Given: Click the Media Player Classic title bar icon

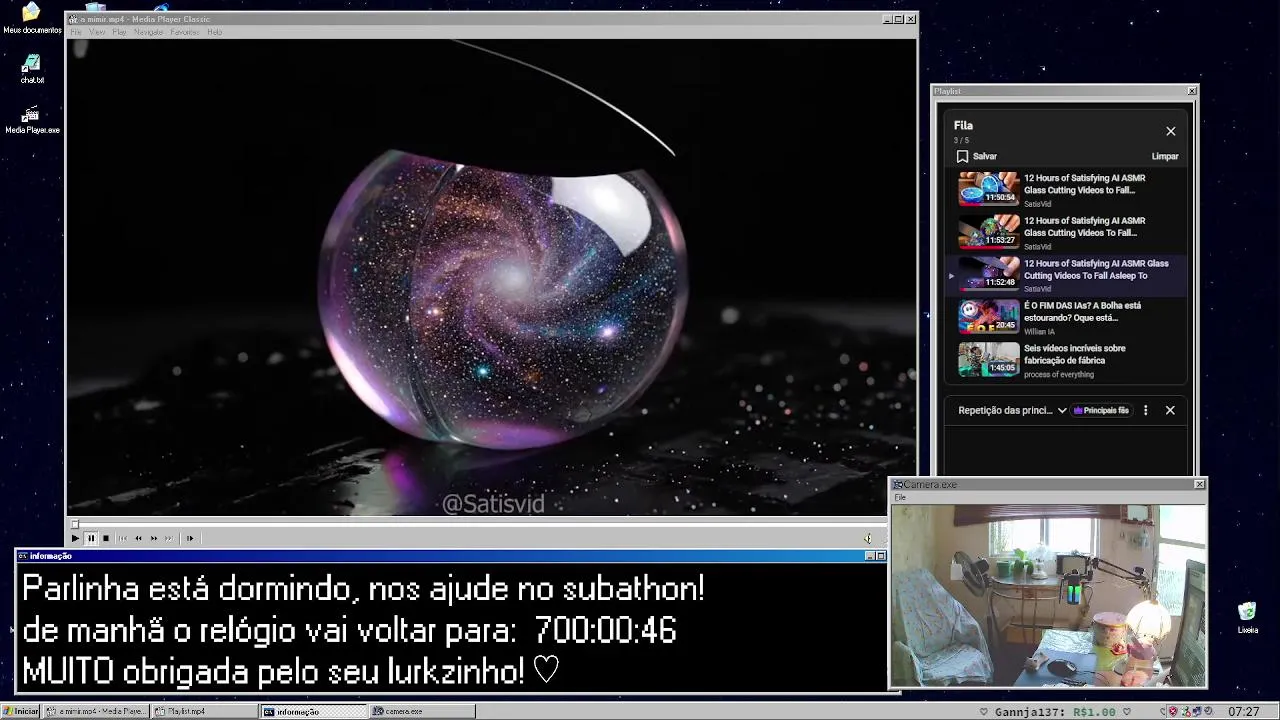Looking at the screenshot, I should (x=73, y=19).
